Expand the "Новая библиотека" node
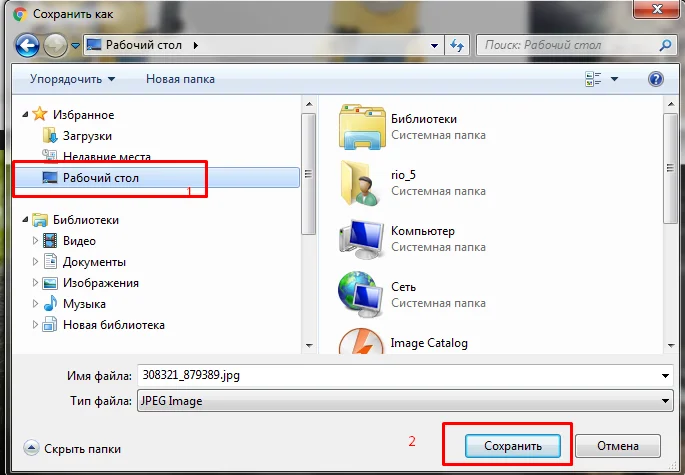This screenshot has width=685, height=475. pyautogui.click(x=35, y=324)
